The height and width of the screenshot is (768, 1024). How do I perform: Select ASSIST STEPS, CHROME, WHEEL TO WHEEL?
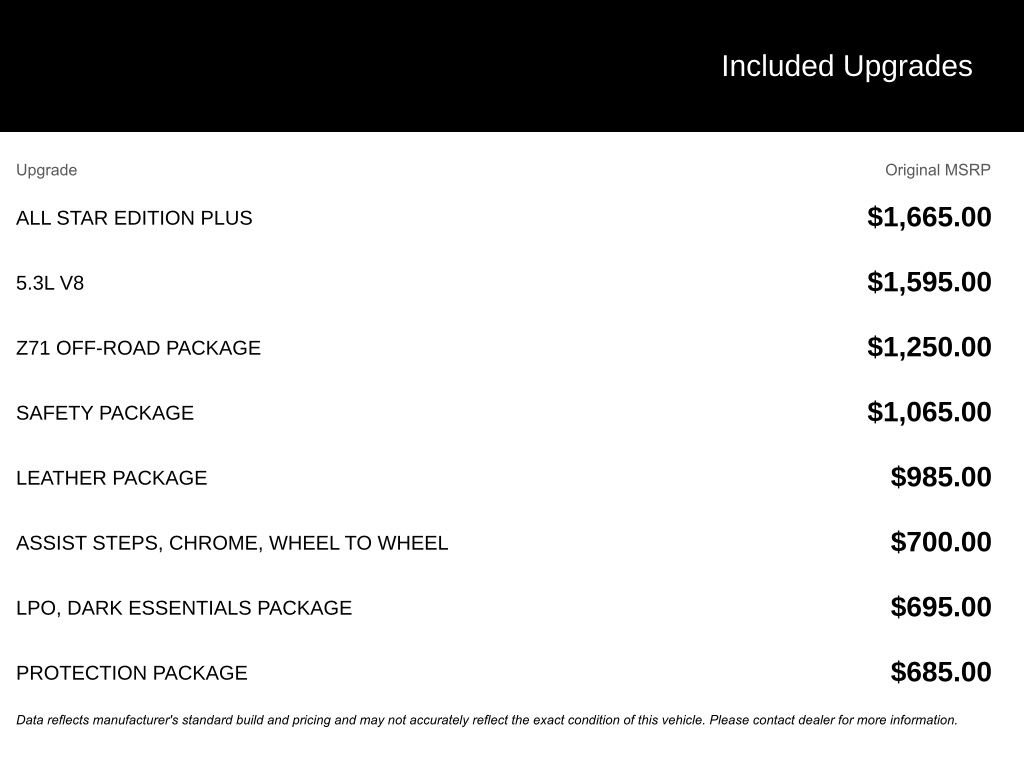coord(232,543)
